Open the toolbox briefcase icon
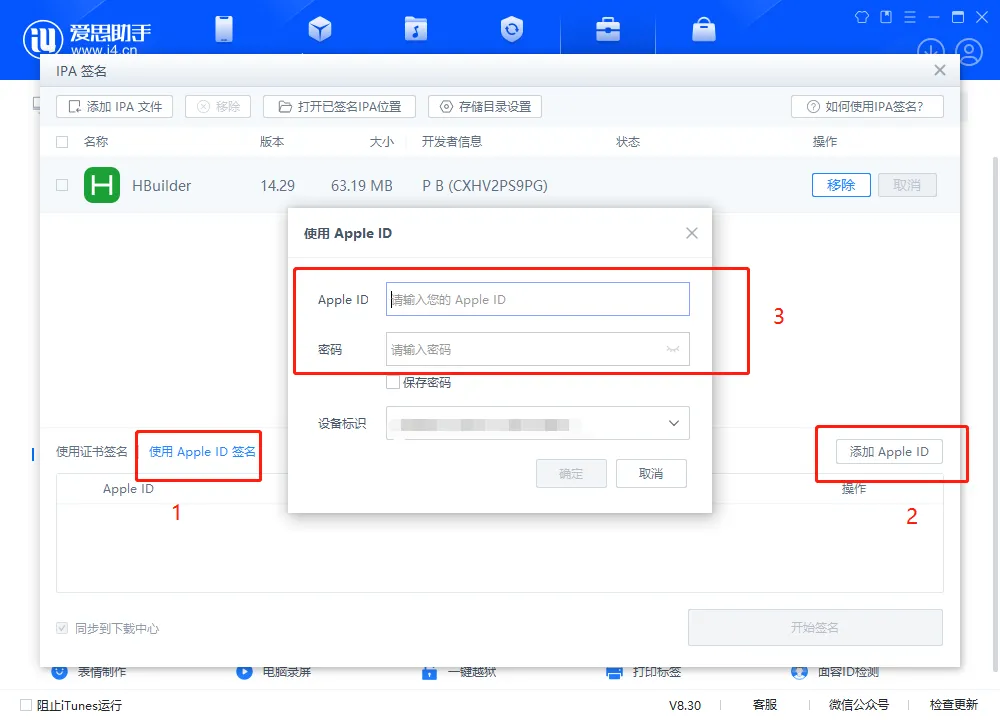Image resolution: width=1000 pixels, height=720 pixels. [608, 29]
